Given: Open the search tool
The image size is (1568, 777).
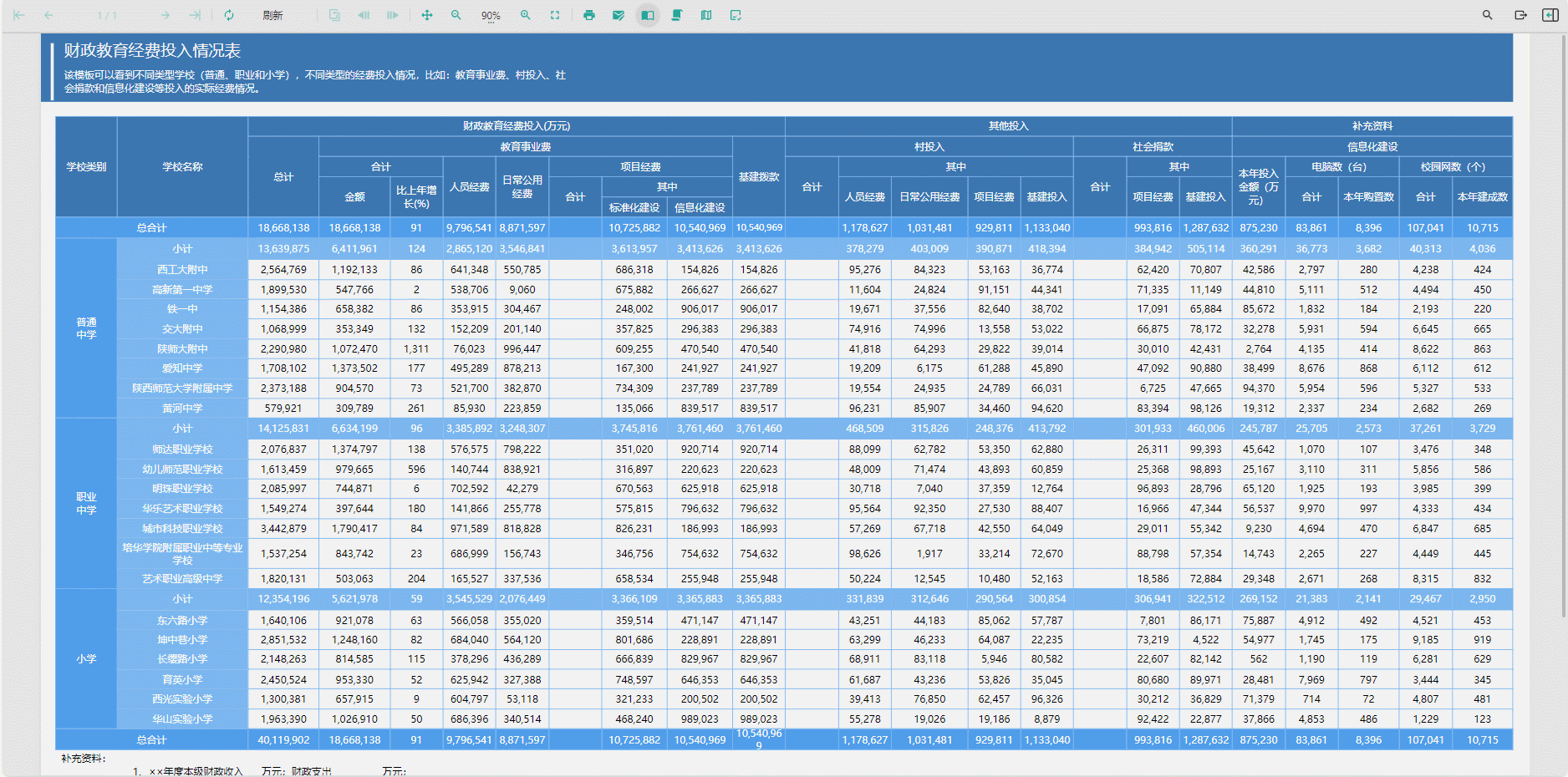Looking at the screenshot, I should [1488, 15].
